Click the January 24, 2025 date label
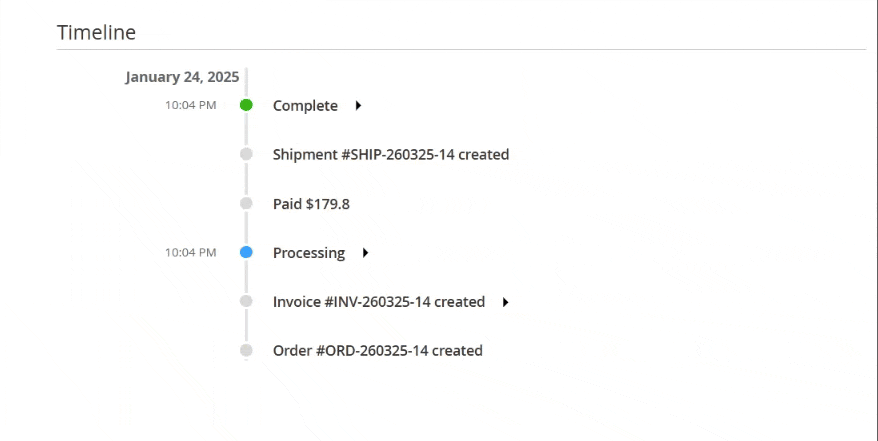This screenshot has height=441, width=878. pos(179,77)
